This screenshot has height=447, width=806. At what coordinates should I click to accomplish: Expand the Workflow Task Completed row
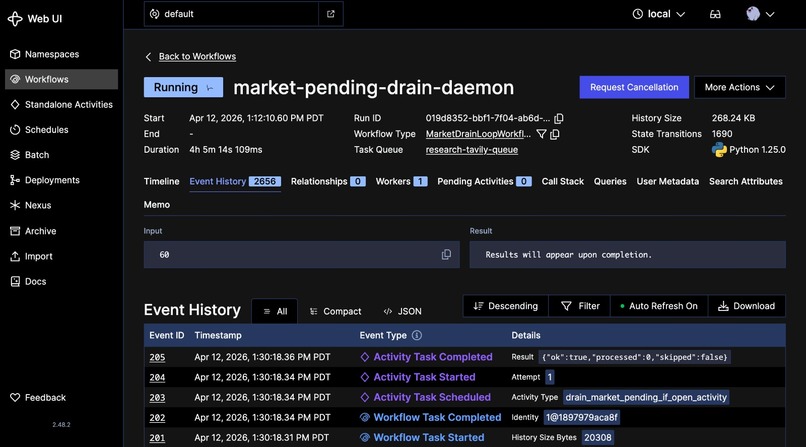pyautogui.click(x=465, y=417)
